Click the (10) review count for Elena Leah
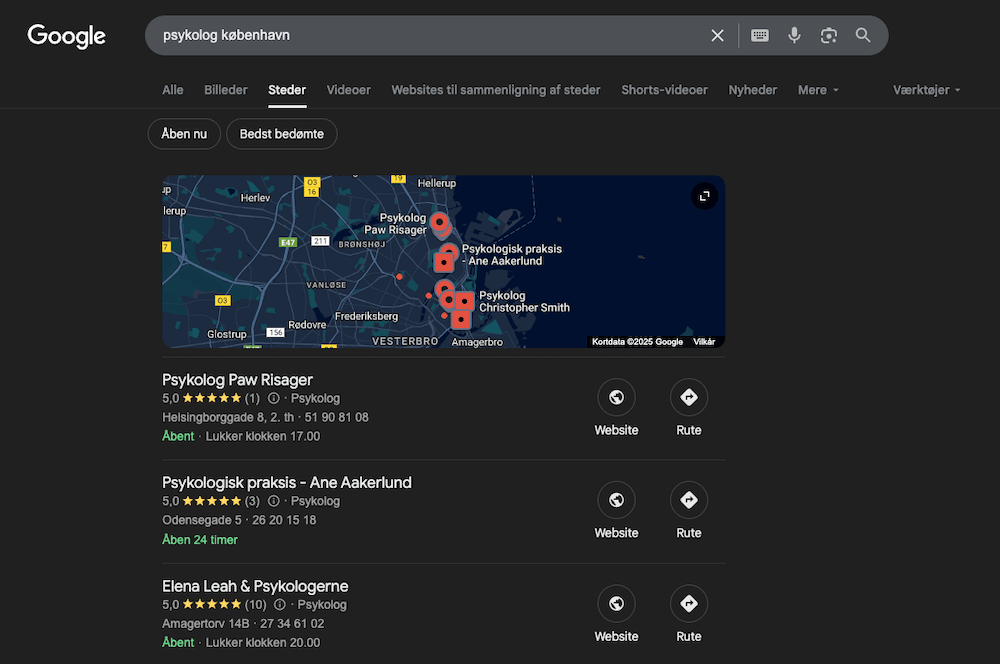Screen dimensions: 1000x664 tap(256, 605)
